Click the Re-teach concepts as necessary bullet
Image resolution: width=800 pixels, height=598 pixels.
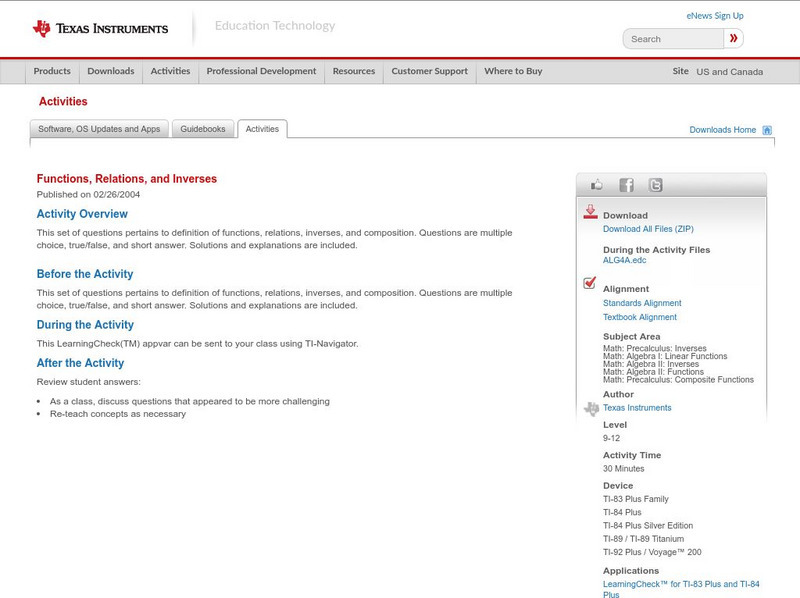118,414
